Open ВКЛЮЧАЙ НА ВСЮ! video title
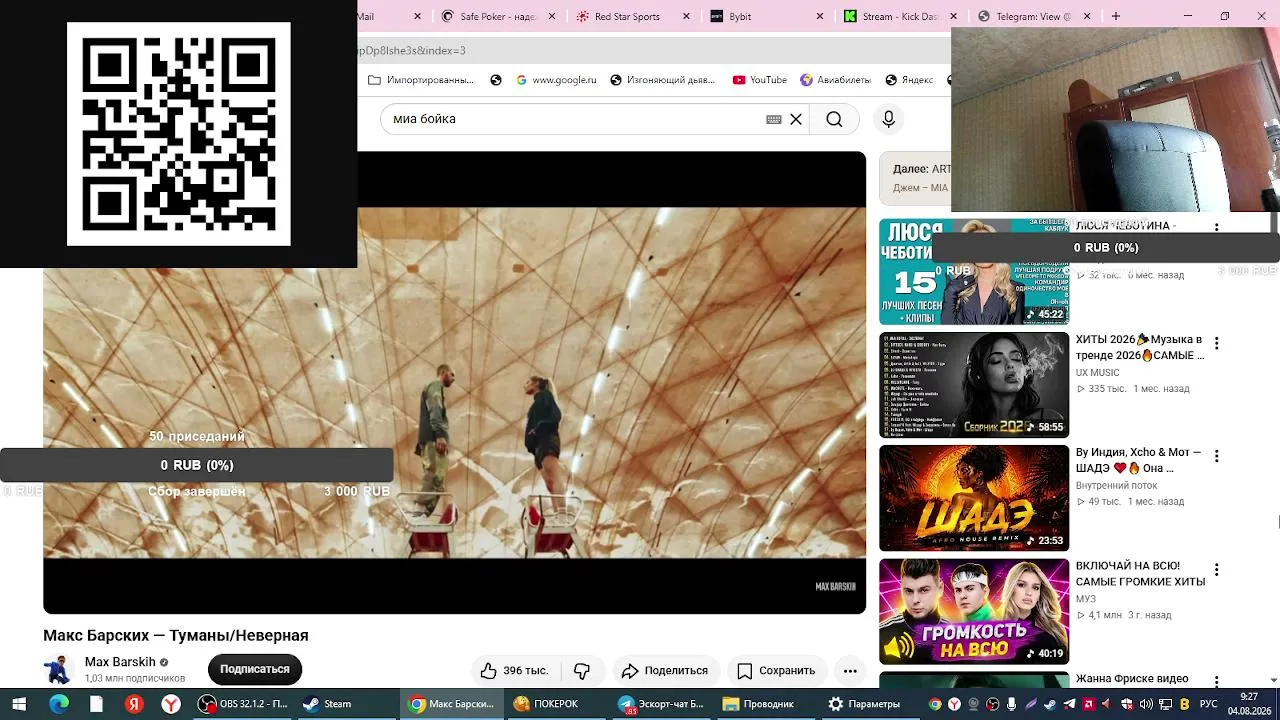This screenshot has height=720, width=1280. [1139, 574]
